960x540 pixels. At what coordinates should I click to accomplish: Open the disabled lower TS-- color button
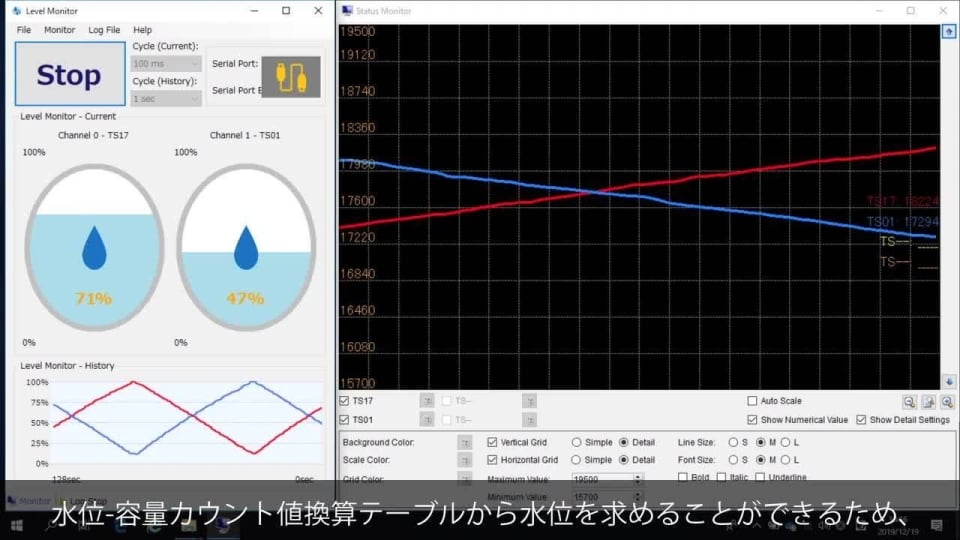530,420
